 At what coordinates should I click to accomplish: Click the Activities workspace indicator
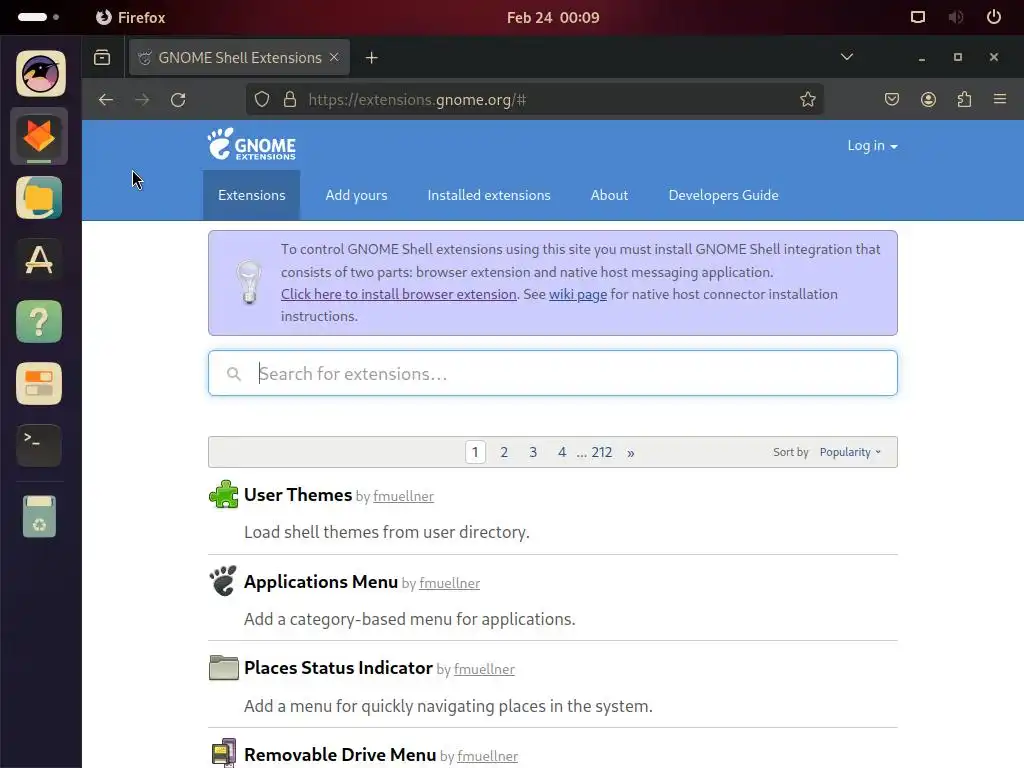click(x=39, y=17)
